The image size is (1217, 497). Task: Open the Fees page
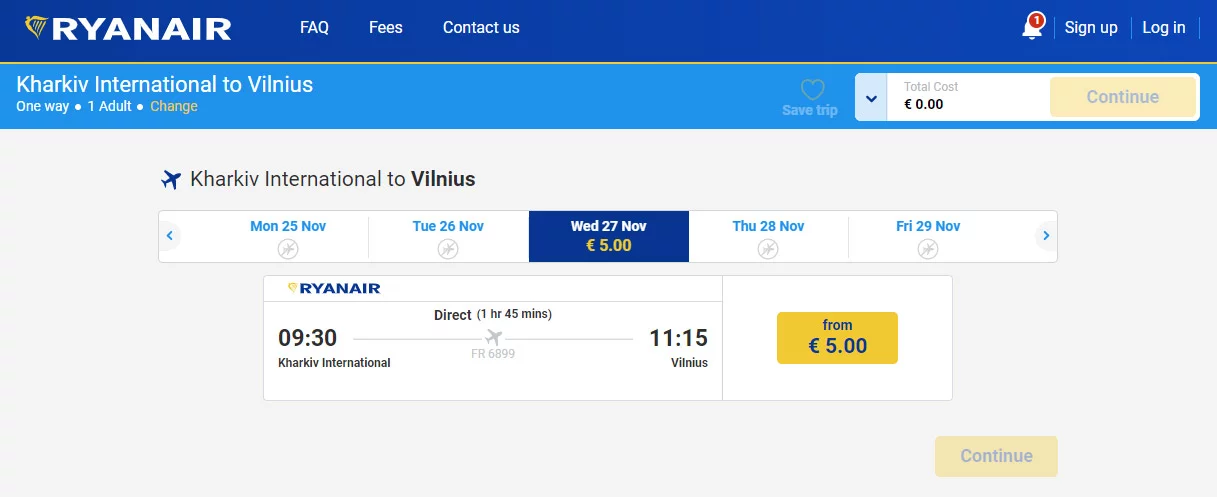pyautogui.click(x=385, y=28)
